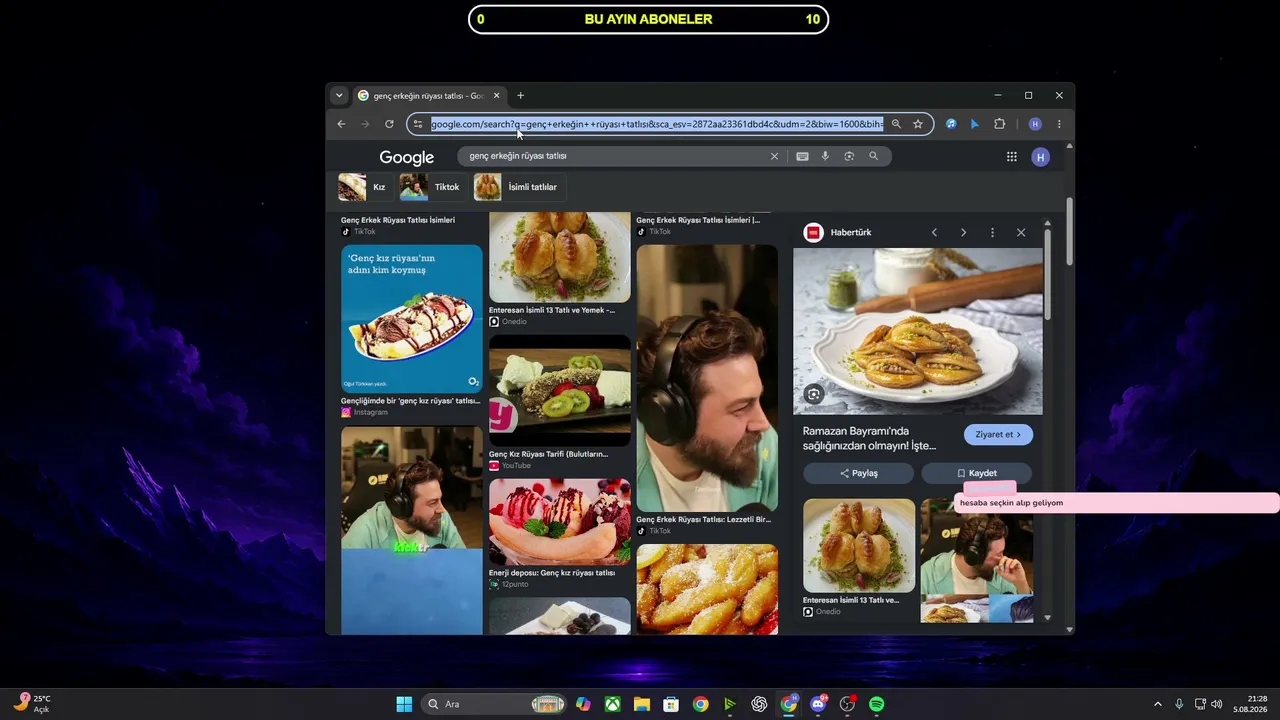
Task: Go to Google home via the logo
Action: click(406, 158)
